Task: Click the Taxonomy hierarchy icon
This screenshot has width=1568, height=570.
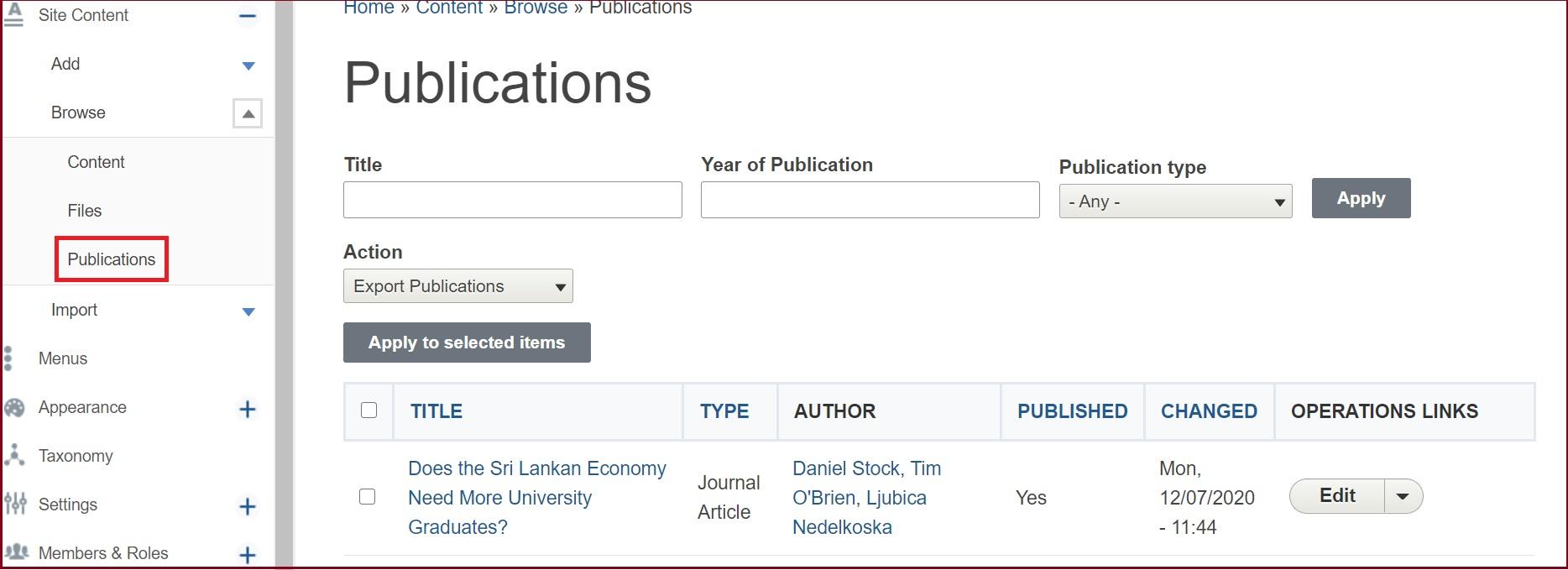Action: [14, 456]
